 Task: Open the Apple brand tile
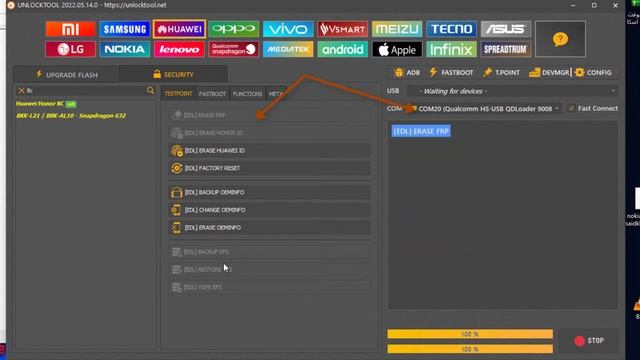(x=397, y=49)
